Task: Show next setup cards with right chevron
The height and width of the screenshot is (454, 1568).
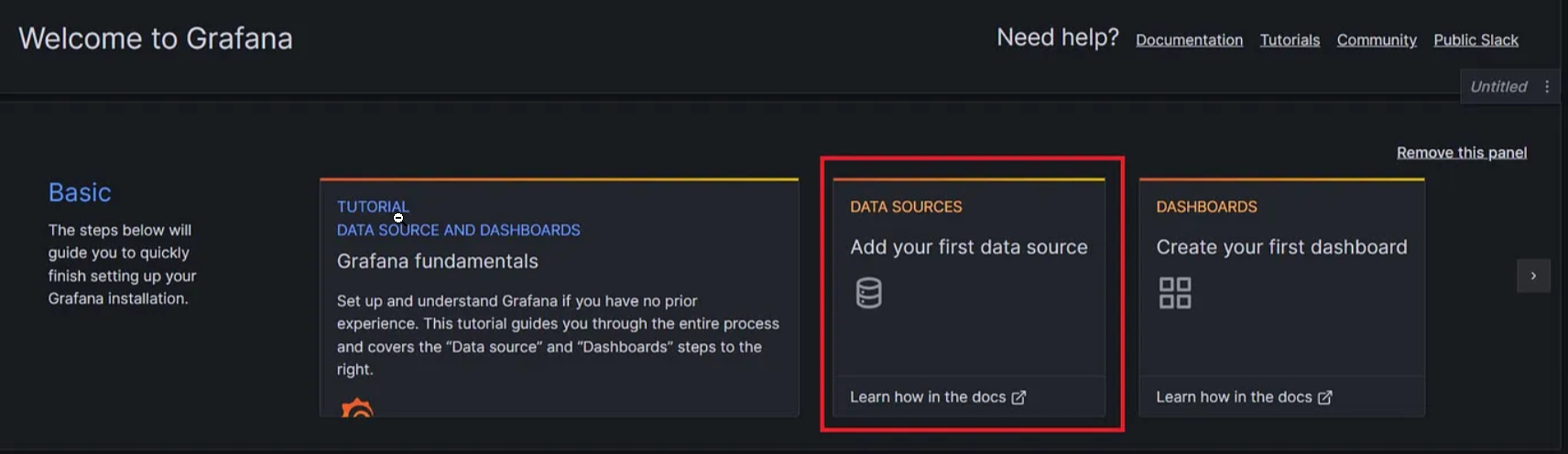Action: coord(1533,276)
